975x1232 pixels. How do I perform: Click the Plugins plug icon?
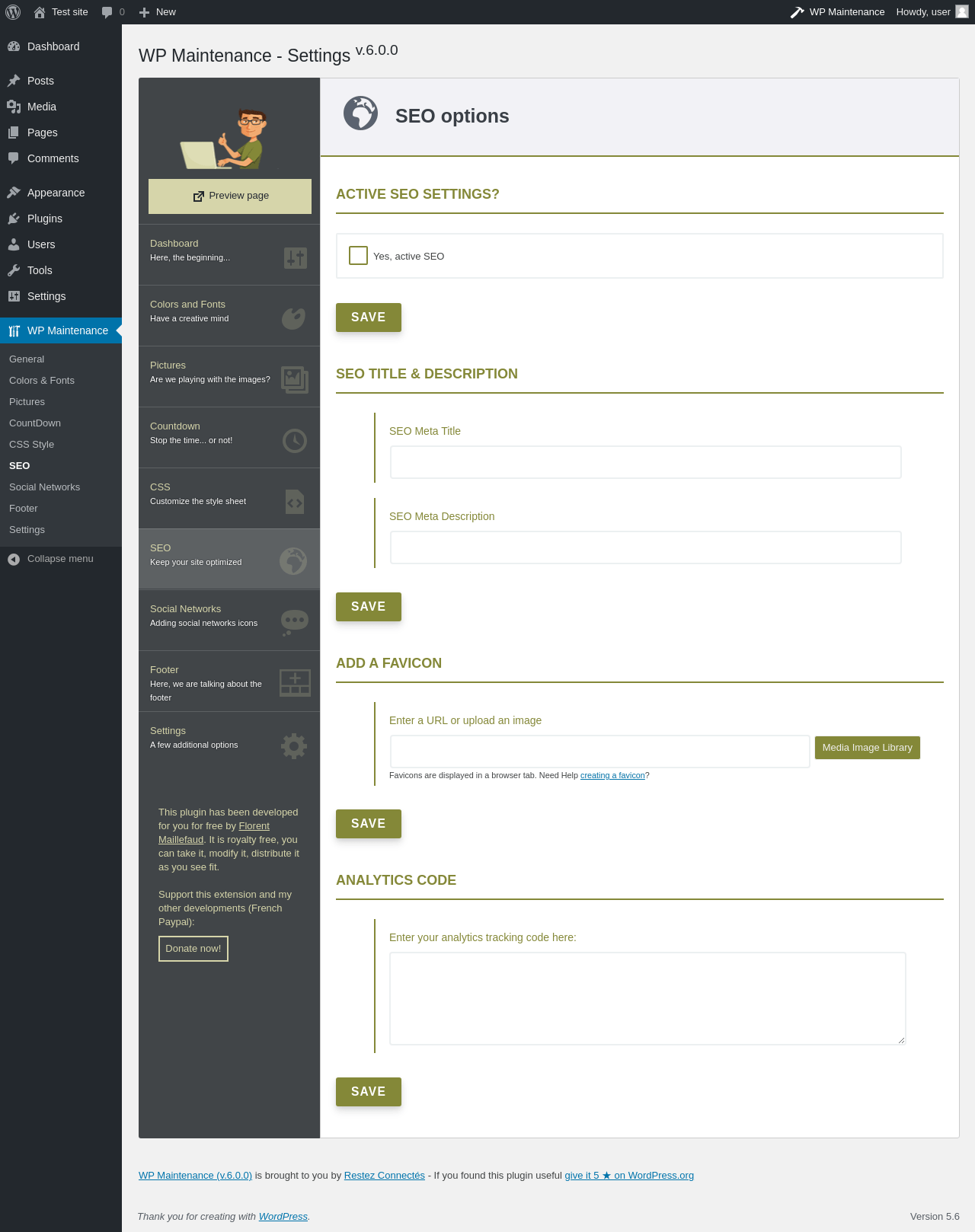pos(14,219)
